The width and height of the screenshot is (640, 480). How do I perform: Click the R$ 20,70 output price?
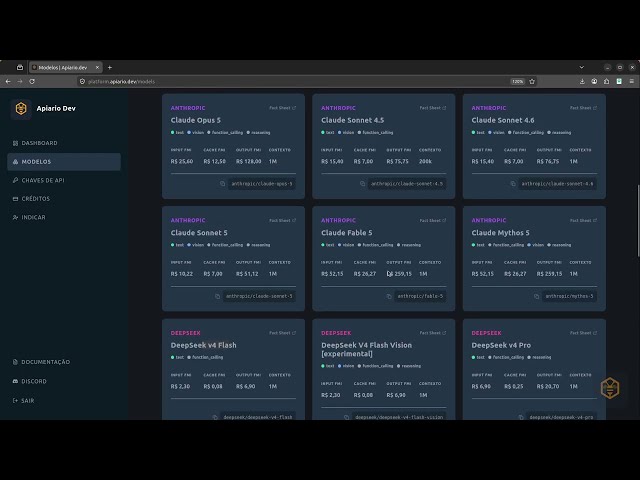(548, 387)
